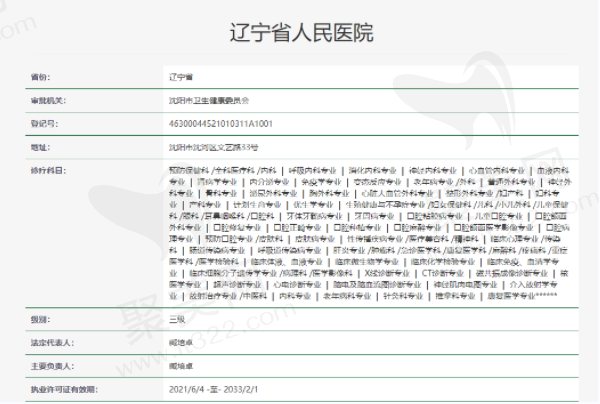The height and width of the screenshot is (404, 600).
Task: Click 心电诊断专业 in the department list
Action: point(297,285)
